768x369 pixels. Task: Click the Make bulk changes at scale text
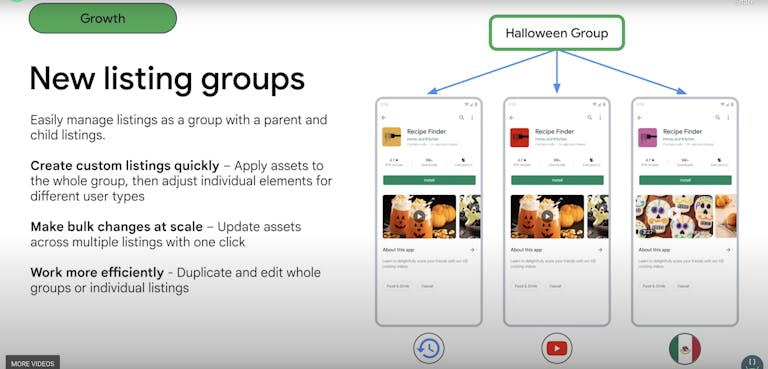[117, 227]
